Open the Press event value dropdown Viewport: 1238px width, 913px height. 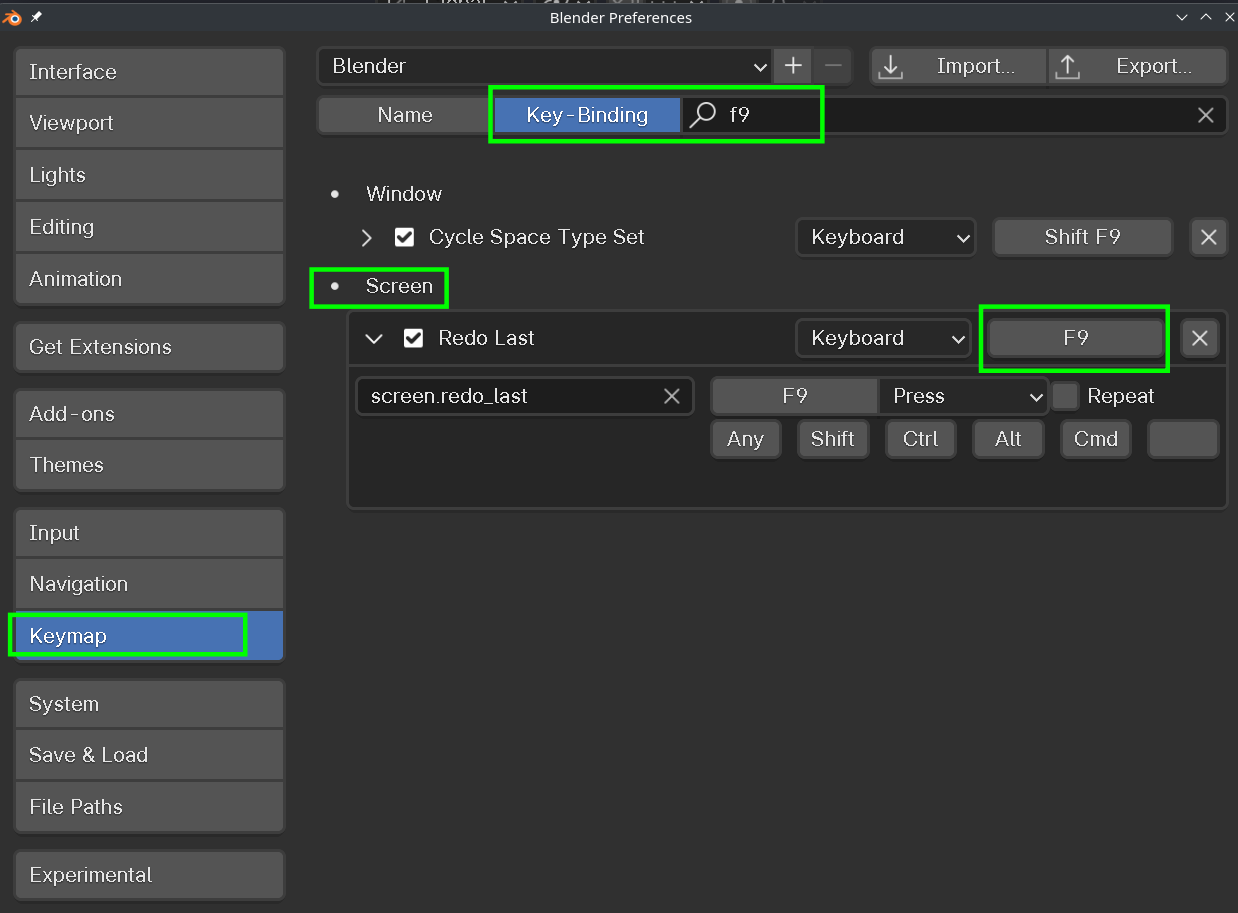tap(963, 396)
